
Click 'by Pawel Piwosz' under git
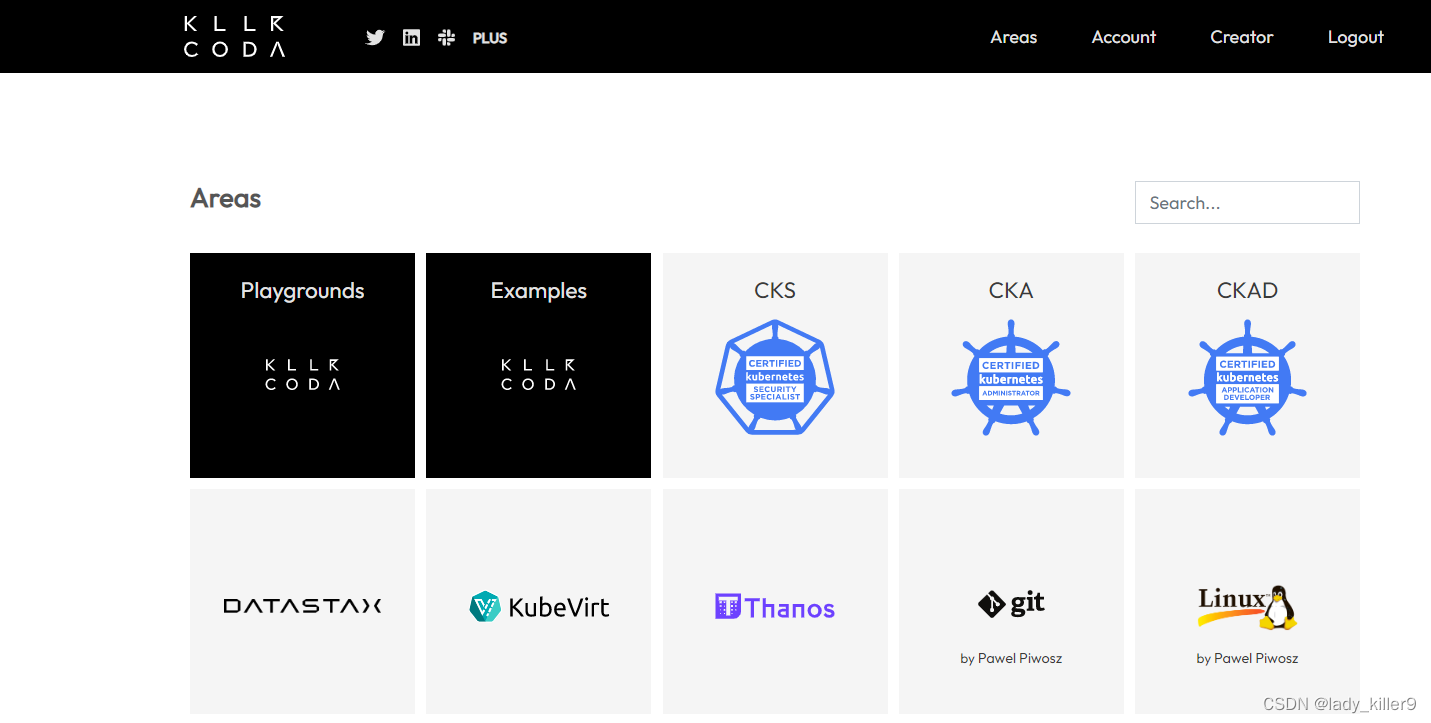tap(1011, 658)
